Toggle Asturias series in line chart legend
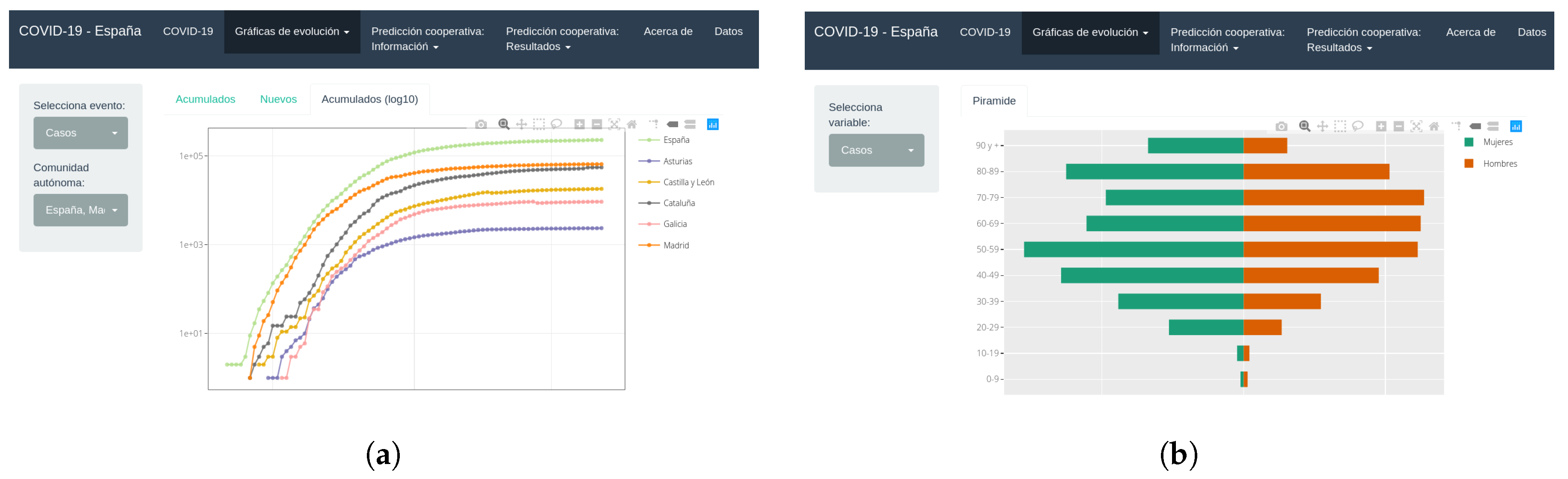This screenshot has width=1568, height=479. click(x=677, y=161)
